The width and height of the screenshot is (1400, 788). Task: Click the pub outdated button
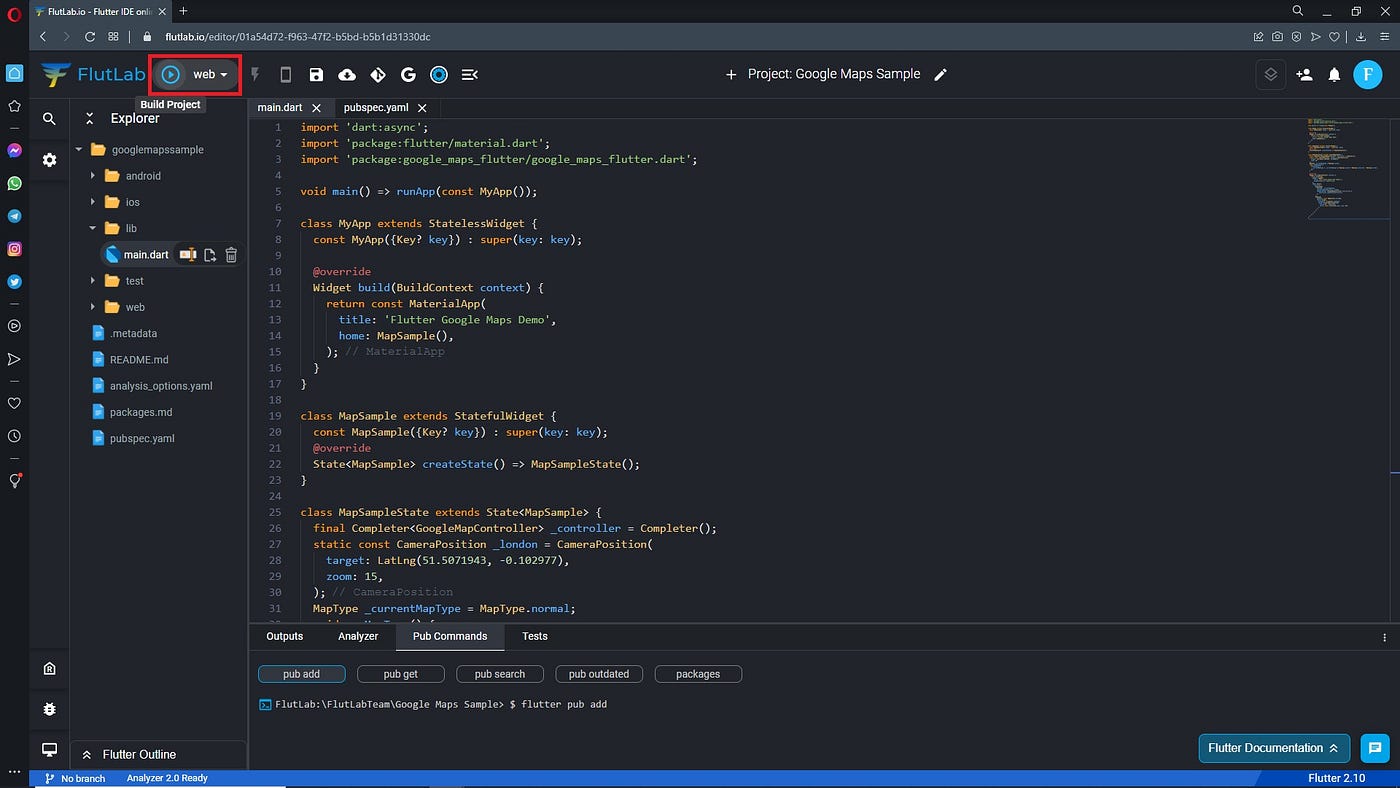point(599,674)
